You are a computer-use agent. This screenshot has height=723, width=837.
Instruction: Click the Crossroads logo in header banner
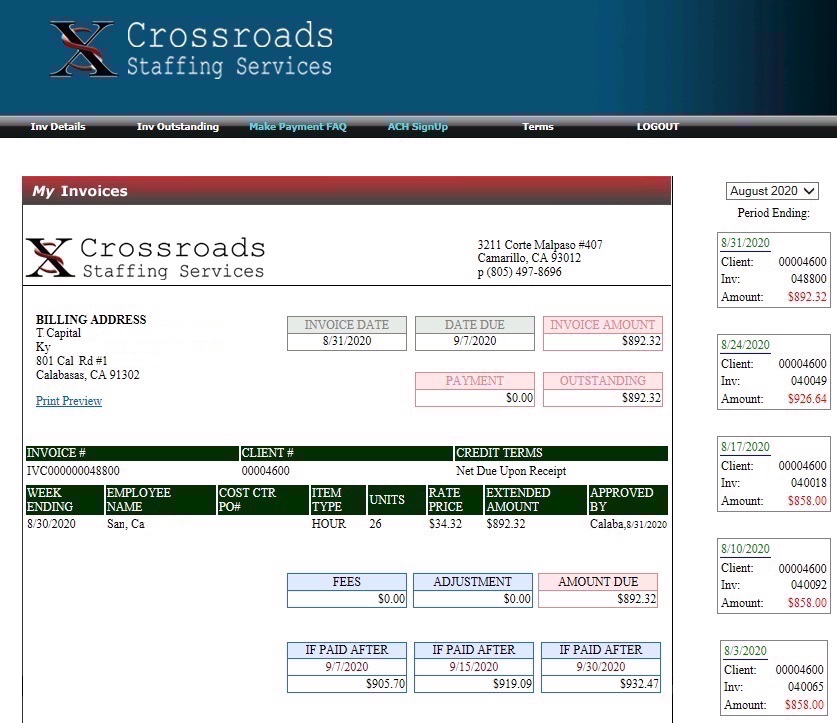(190, 50)
